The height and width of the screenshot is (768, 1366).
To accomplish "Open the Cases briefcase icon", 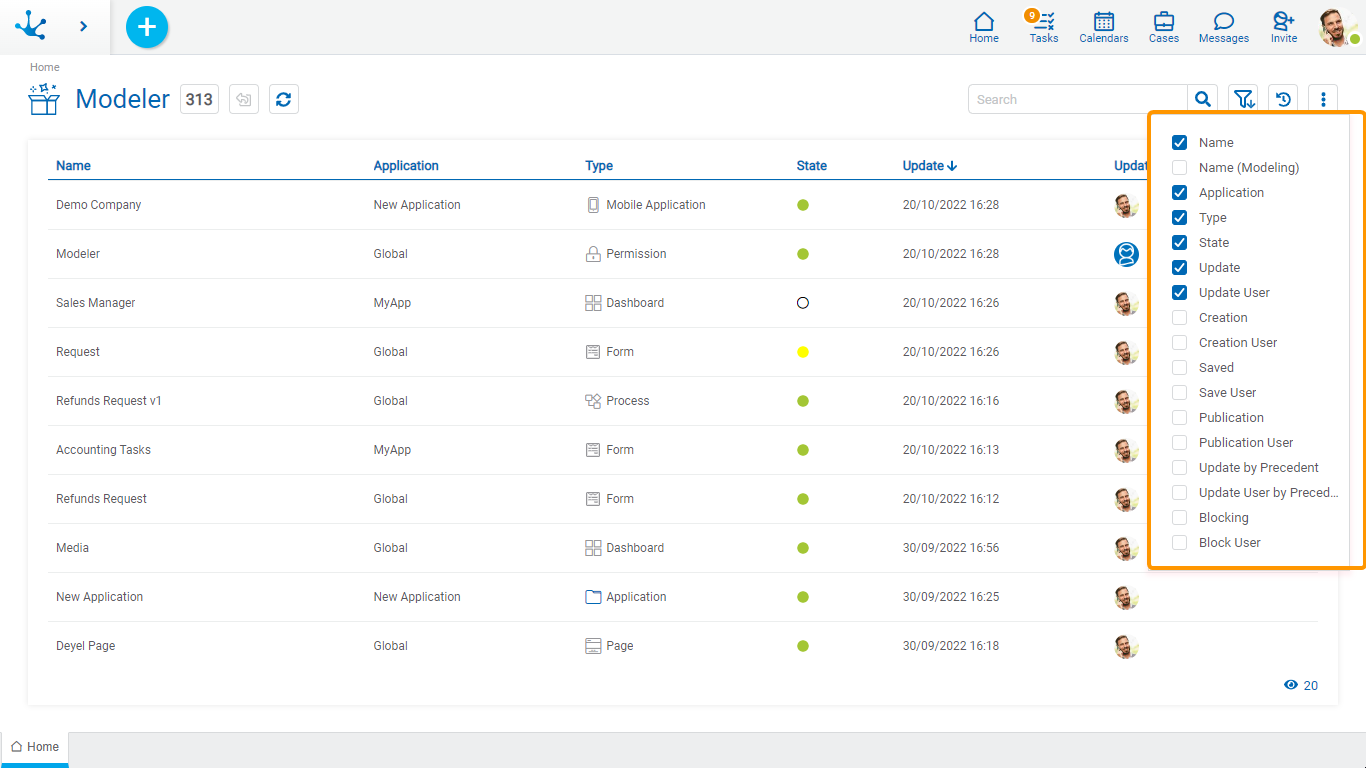I will (1164, 27).
